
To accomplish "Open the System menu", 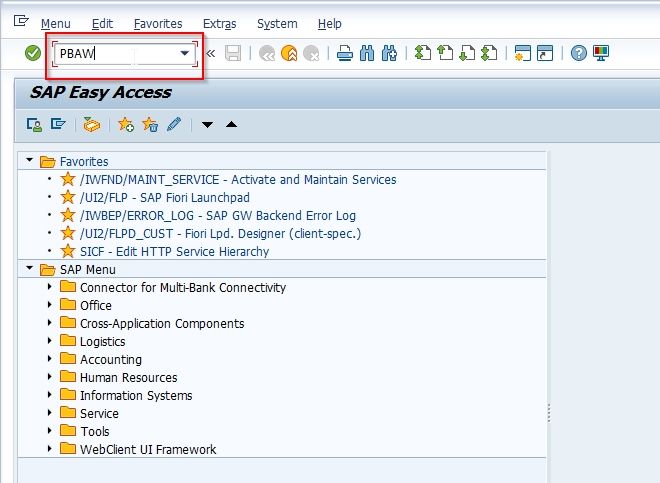I will pos(277,24).
